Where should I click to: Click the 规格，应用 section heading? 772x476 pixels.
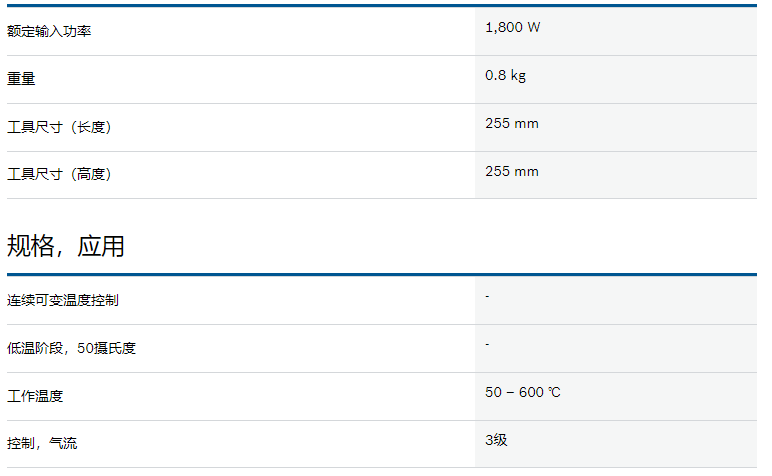(65, 246)
